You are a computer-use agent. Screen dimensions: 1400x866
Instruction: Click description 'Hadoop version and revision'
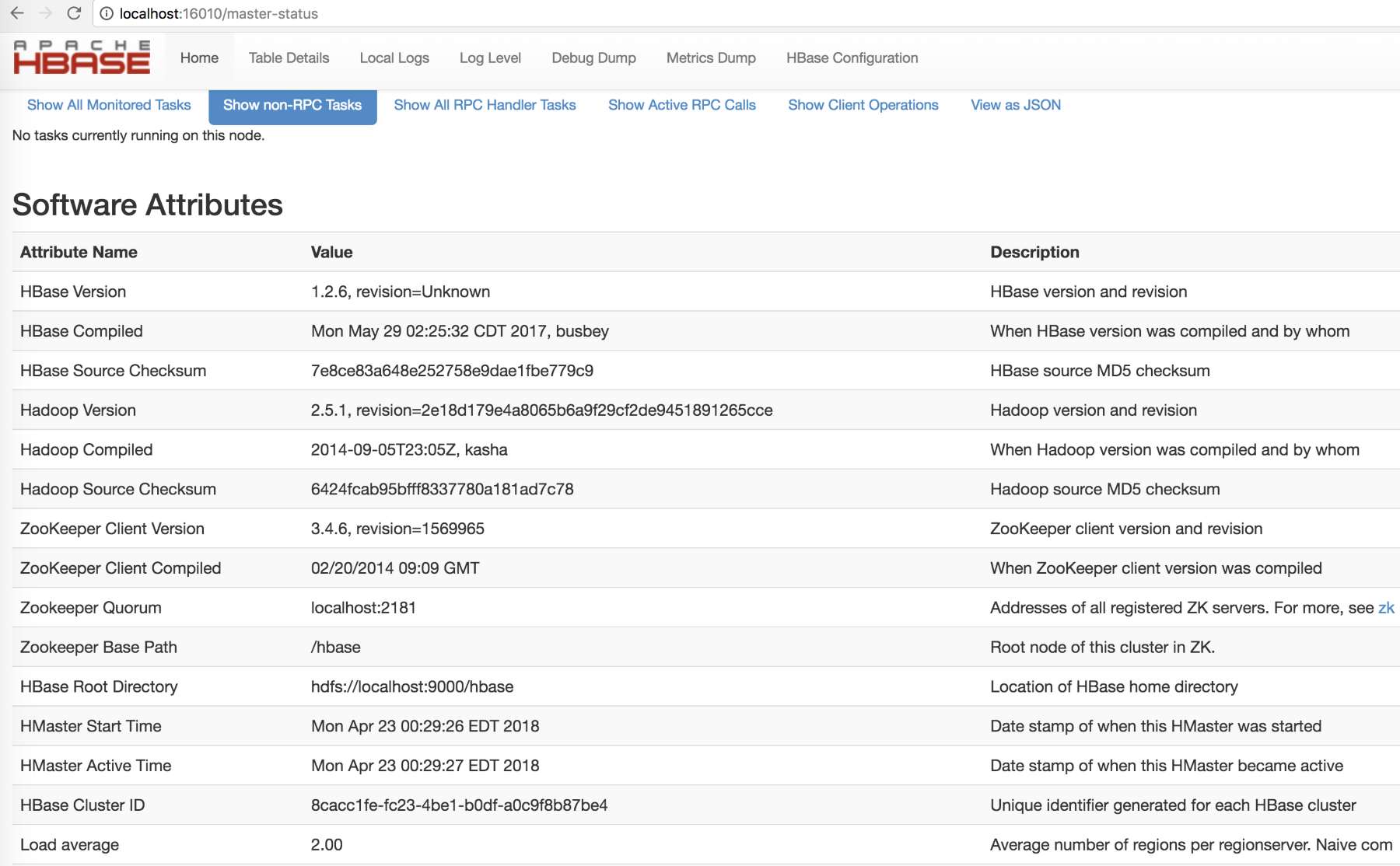coord(1094,410)
